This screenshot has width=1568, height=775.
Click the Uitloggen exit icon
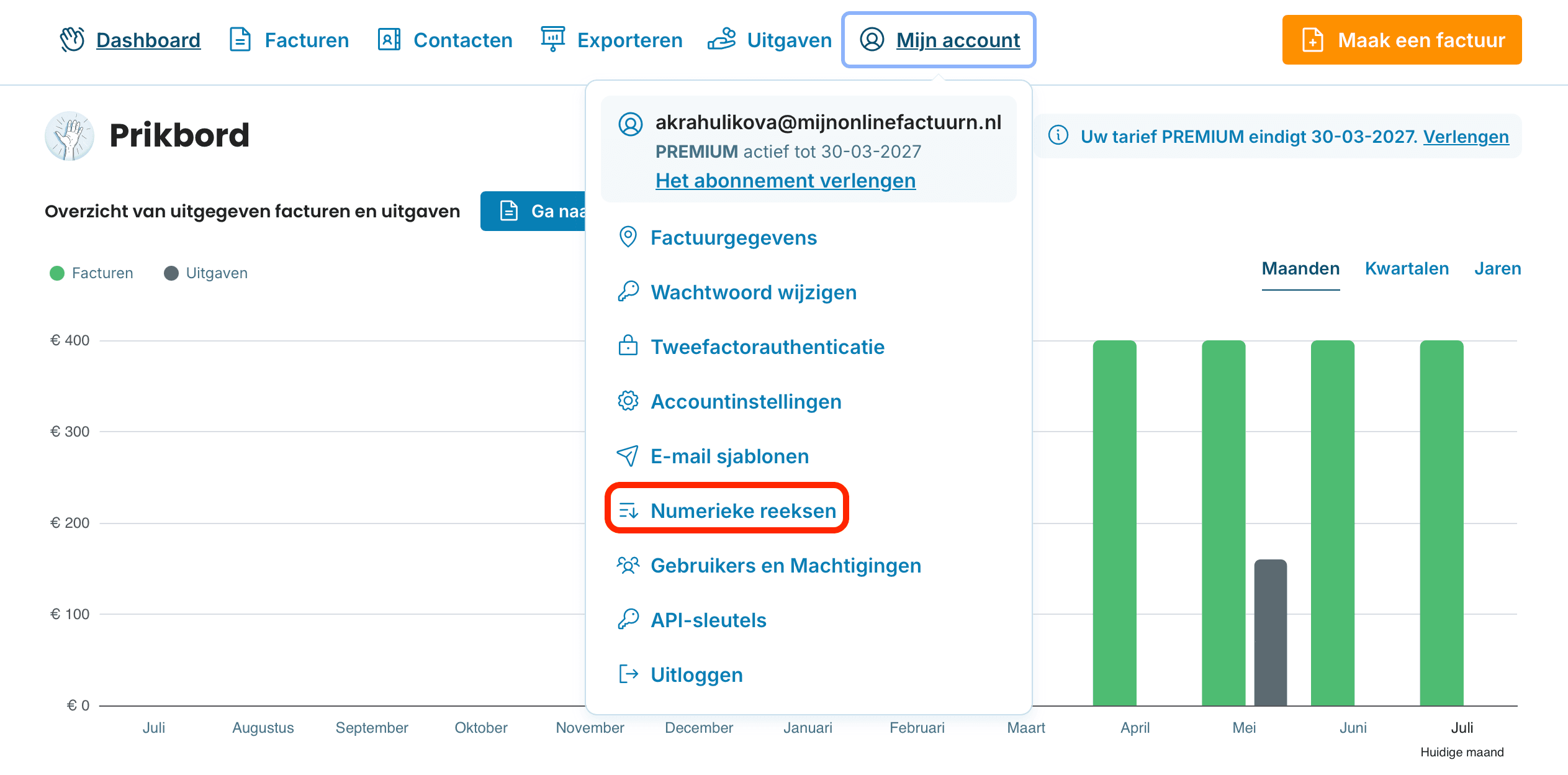click(629, 674)
